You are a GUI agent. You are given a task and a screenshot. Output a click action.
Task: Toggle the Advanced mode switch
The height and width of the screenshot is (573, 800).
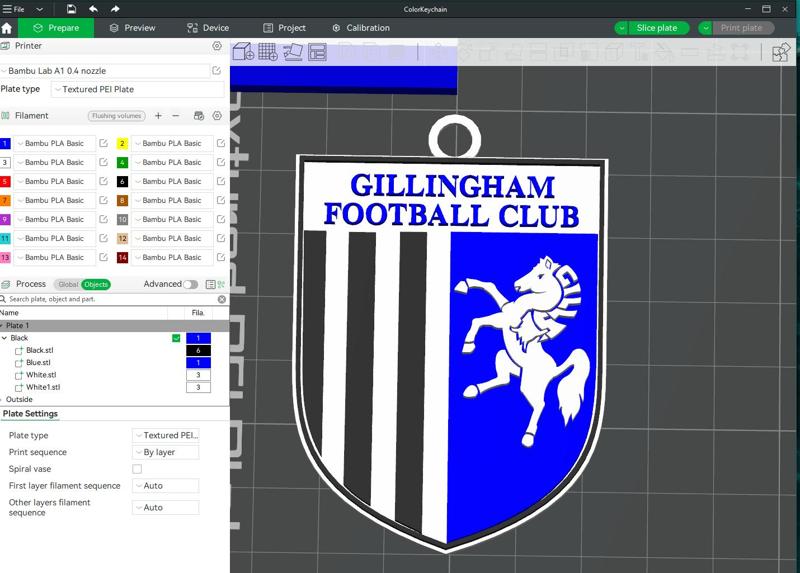tap(191, 284)
